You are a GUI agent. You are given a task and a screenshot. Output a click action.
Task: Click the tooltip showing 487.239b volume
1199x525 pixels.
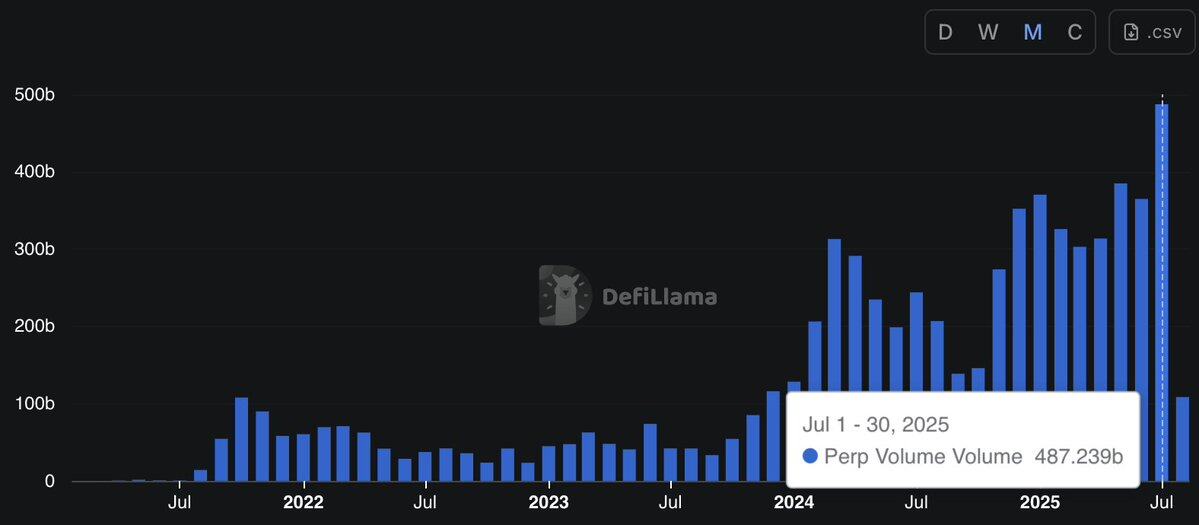click(x=963, y=440)
